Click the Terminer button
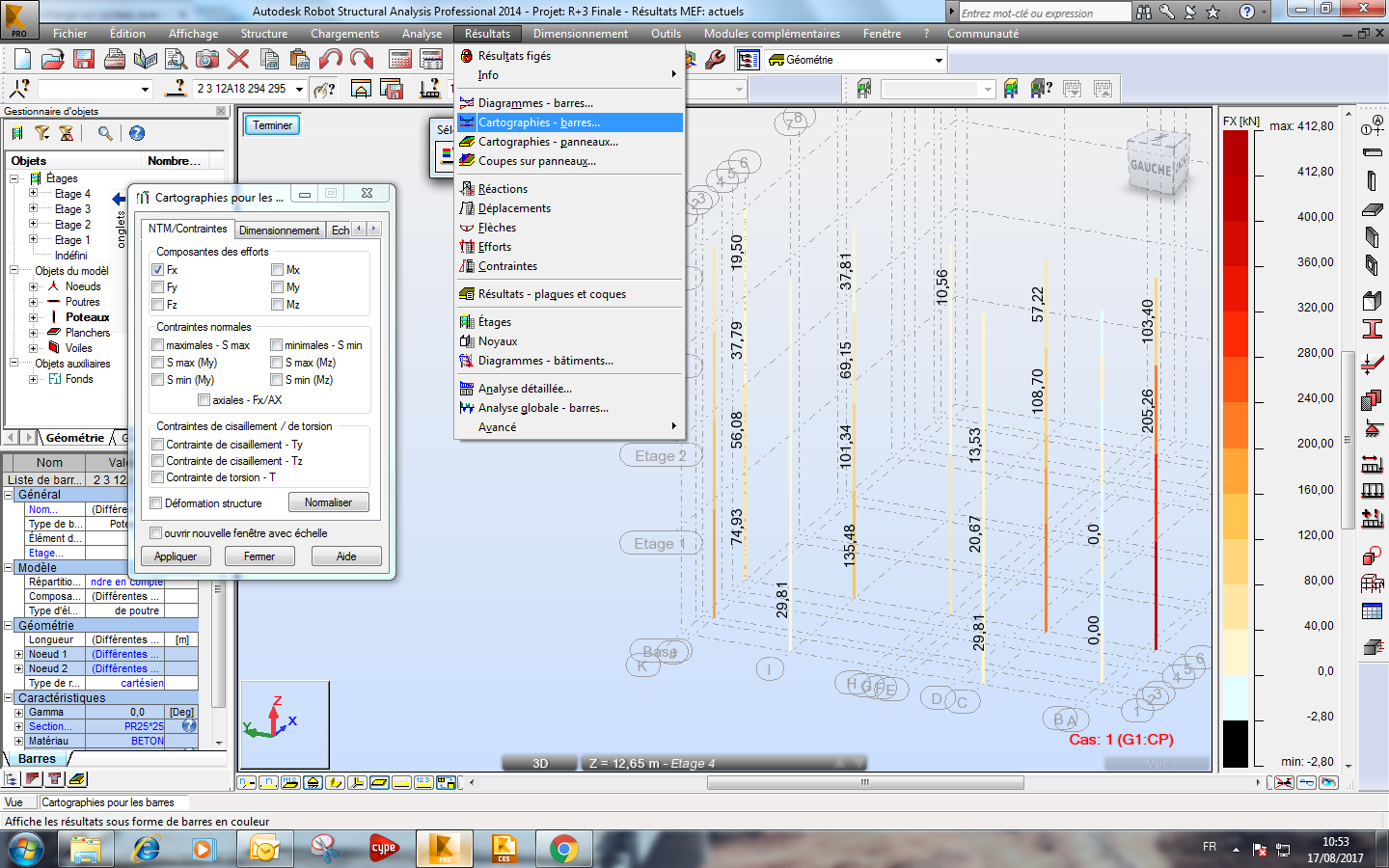 [x=273, y=125]
